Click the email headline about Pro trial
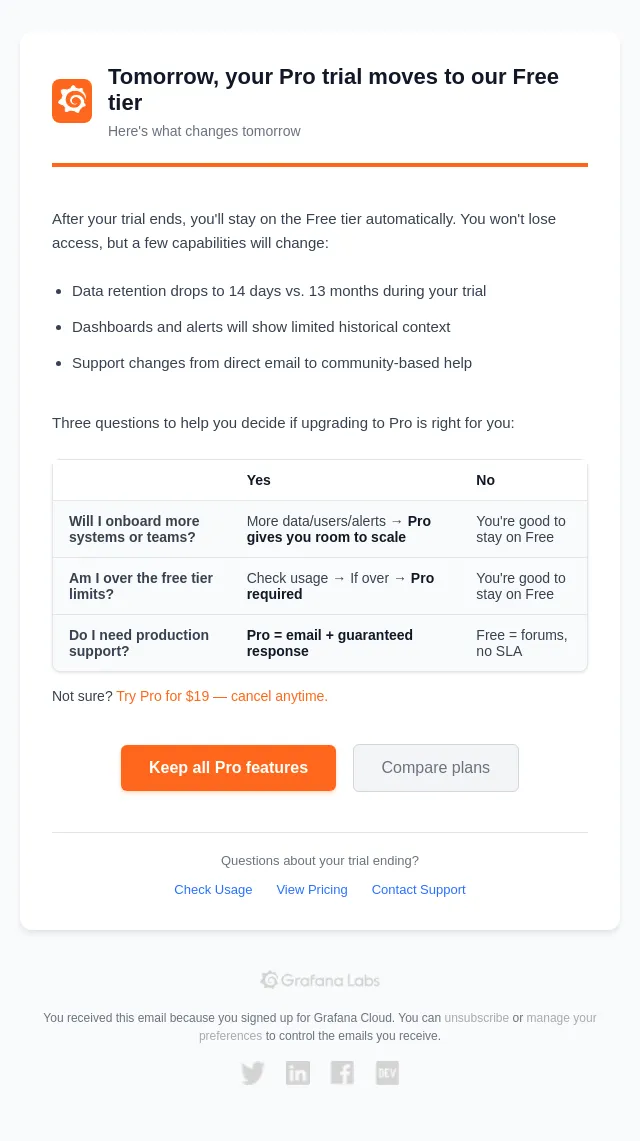This screenshot has height=1141, width=640. (x=333, y=90)
